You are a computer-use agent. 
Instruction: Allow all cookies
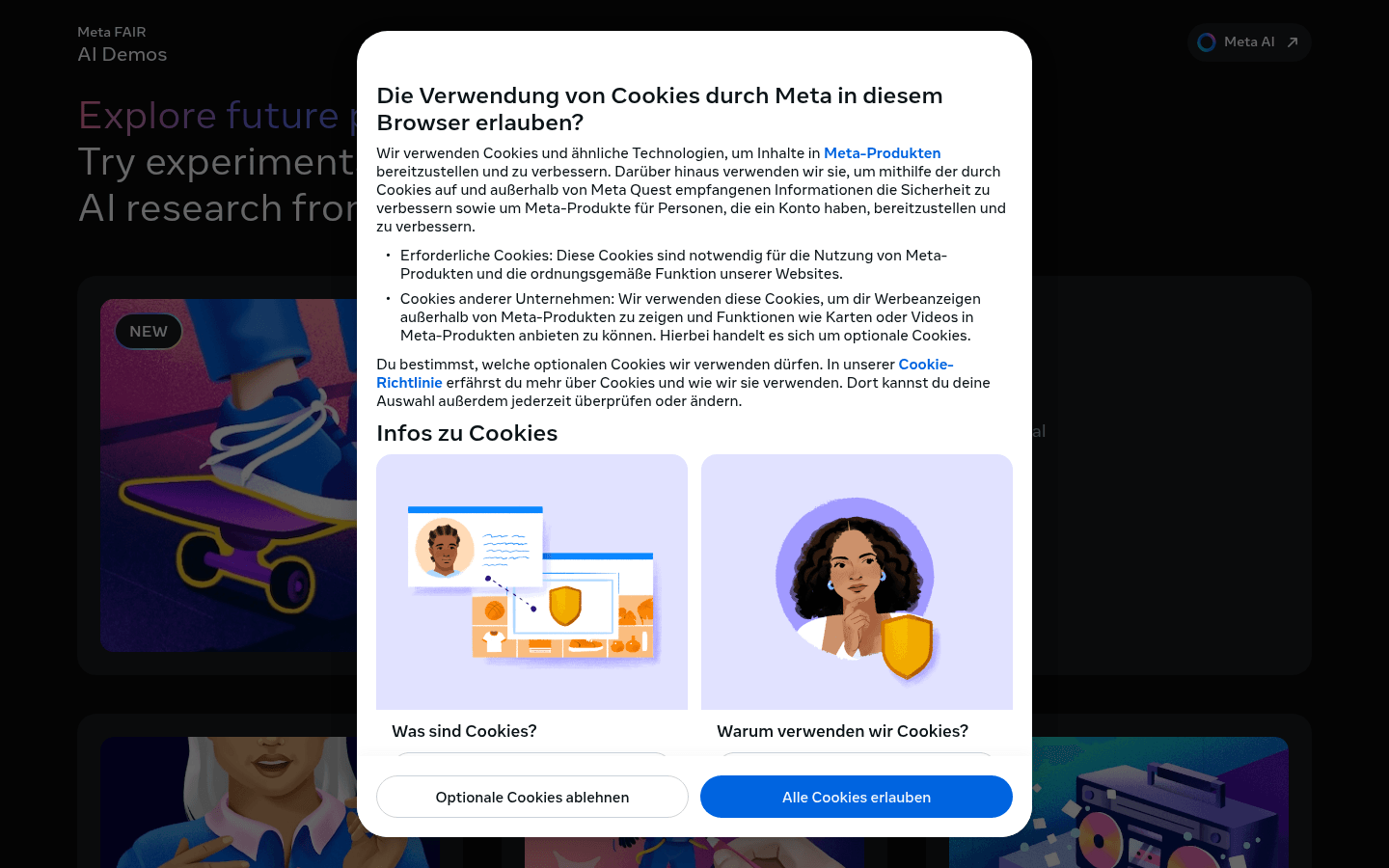pyautogui.click(x=857, y=797)
